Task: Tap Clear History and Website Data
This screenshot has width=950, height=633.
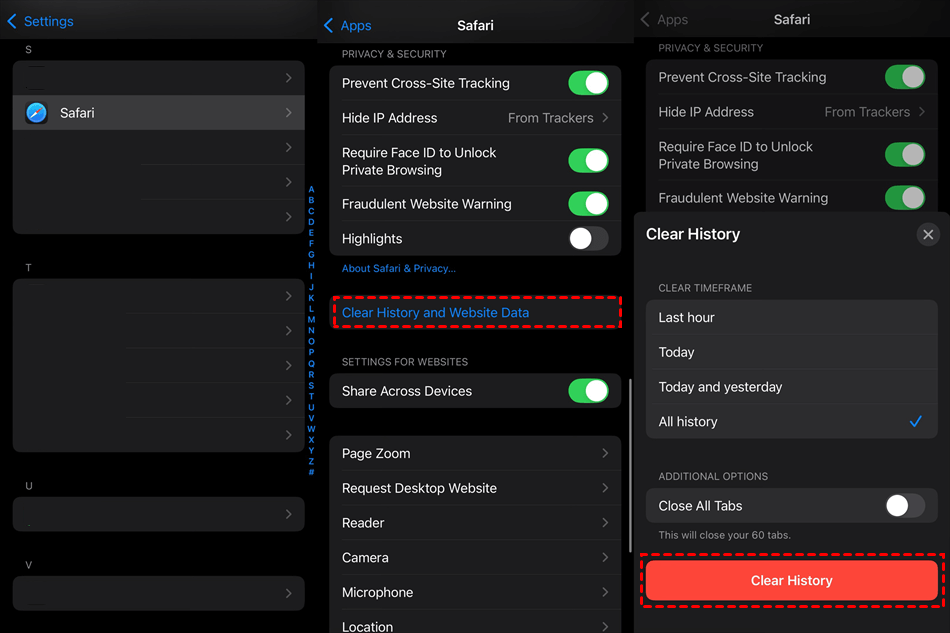Action: pos(475,313)
